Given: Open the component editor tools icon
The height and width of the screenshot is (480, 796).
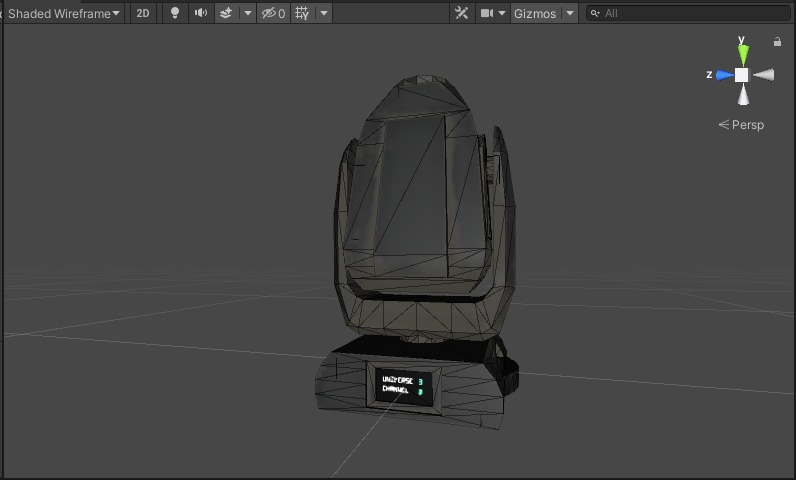Looking at the screenshot, I should click(461, 14).
